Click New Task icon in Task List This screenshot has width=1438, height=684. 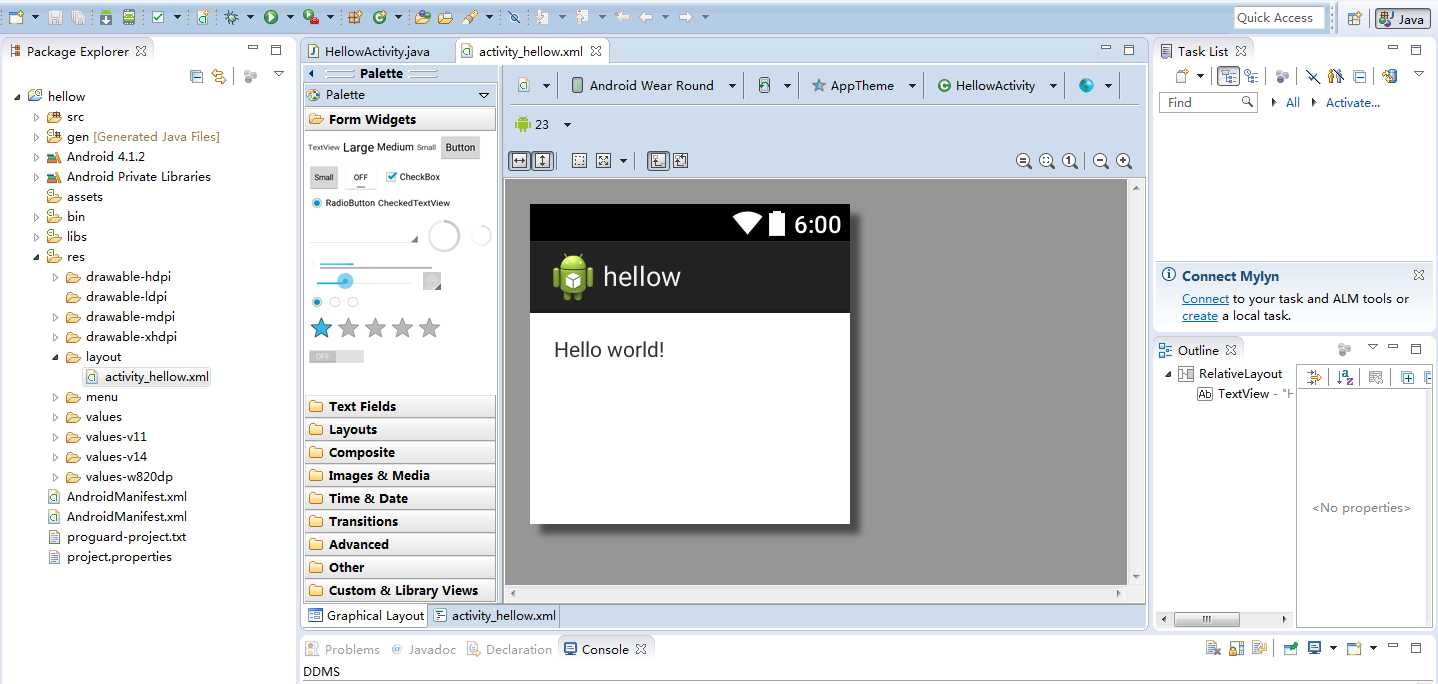[x=1183, y=75]
